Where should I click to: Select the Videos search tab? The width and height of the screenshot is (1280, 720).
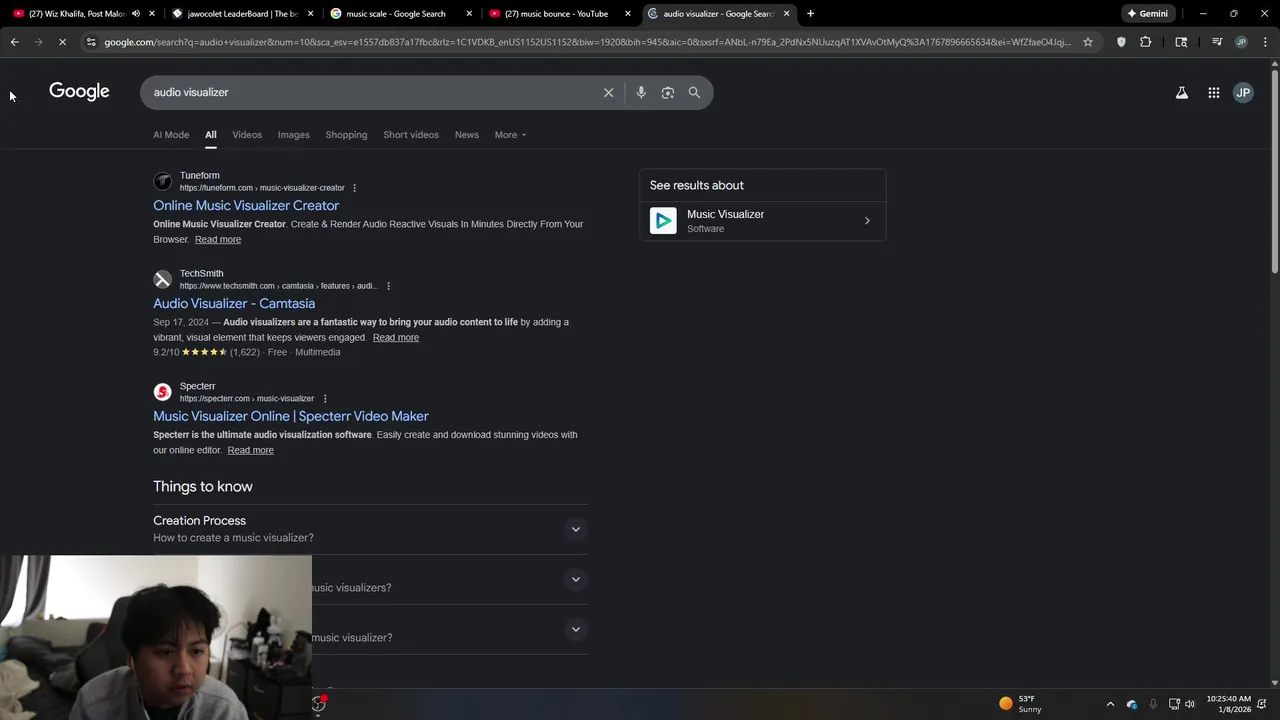click(x=247, y=135)
